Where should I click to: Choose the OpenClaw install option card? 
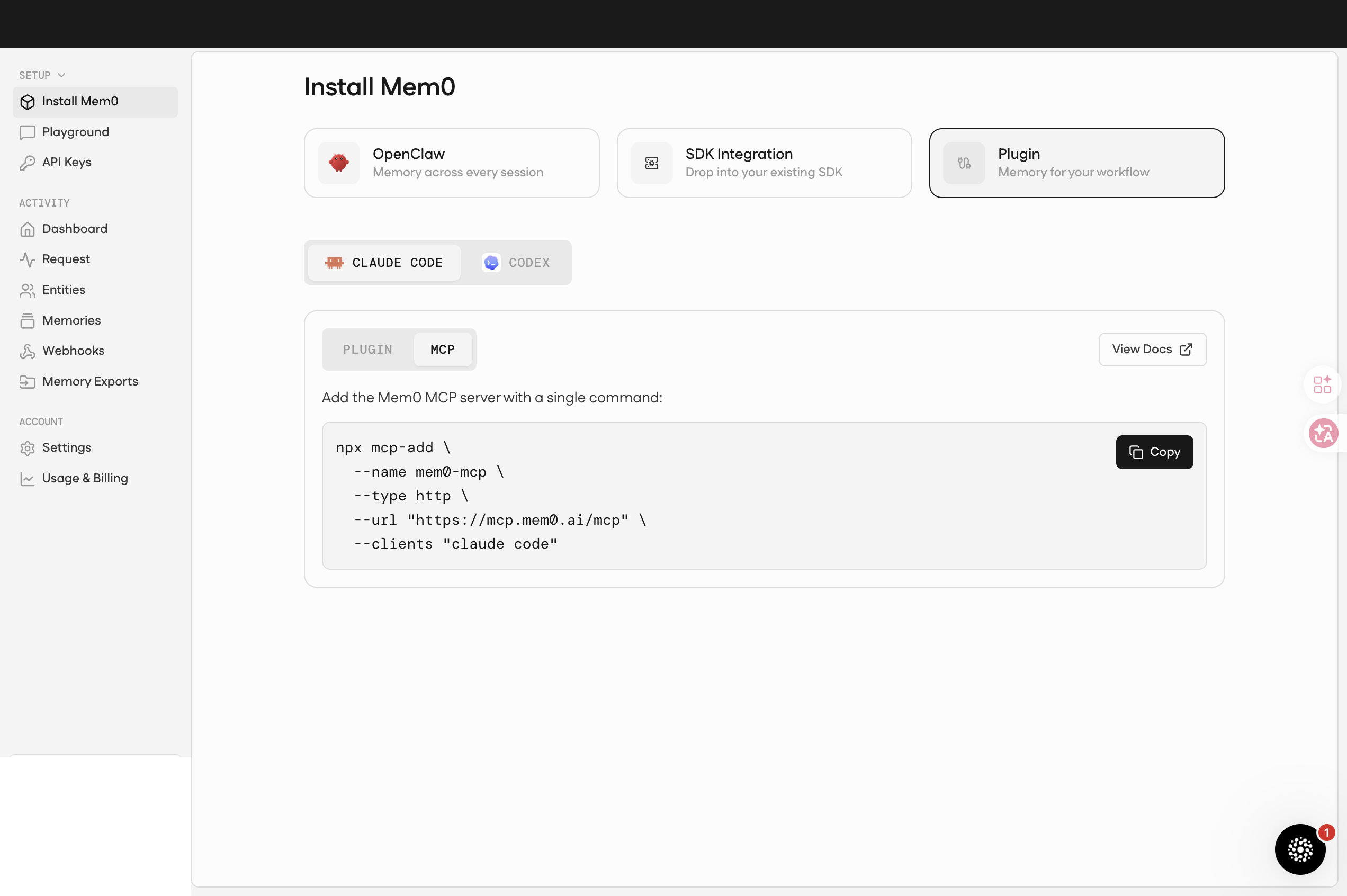point(452,163)
